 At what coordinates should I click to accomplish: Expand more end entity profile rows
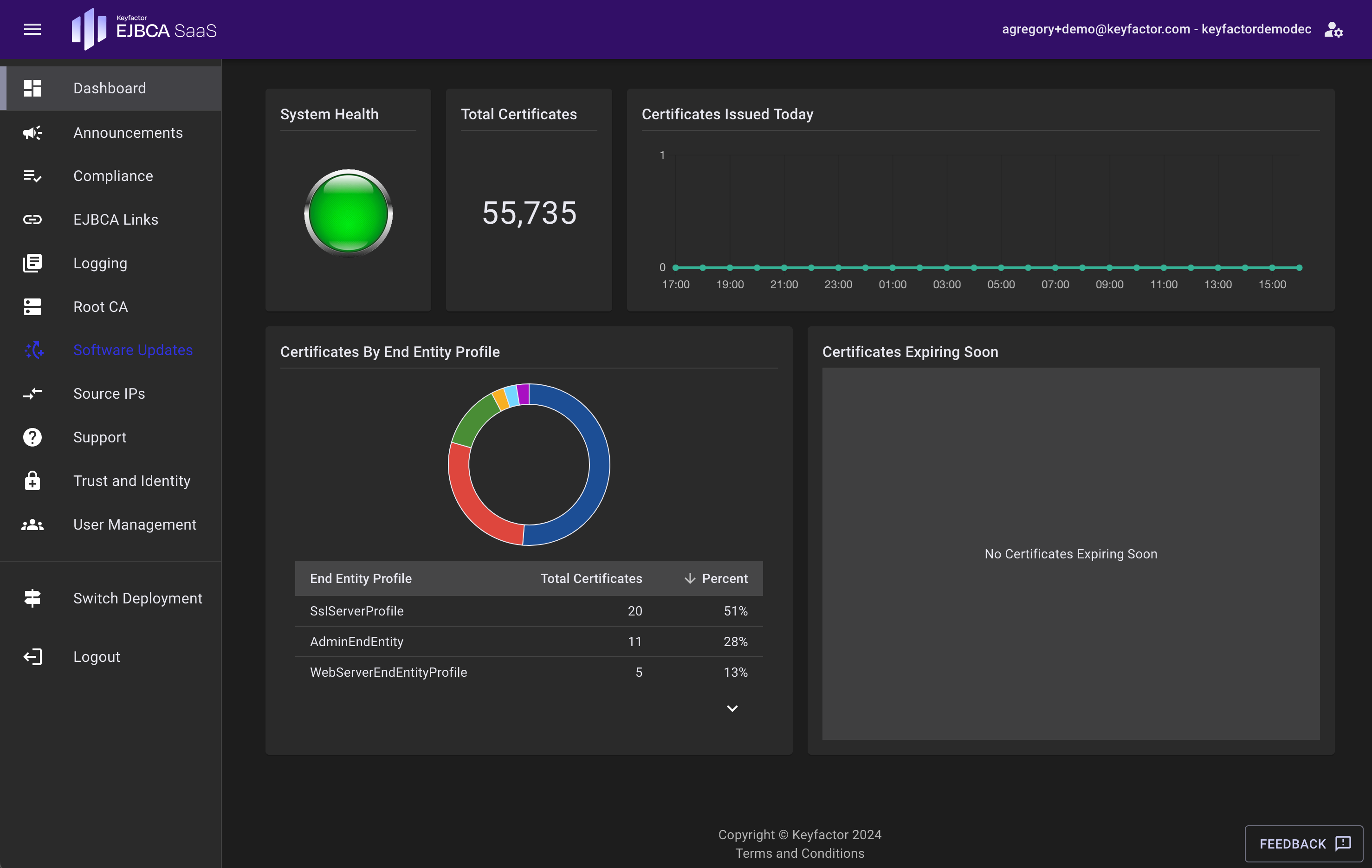click(732, 708)
